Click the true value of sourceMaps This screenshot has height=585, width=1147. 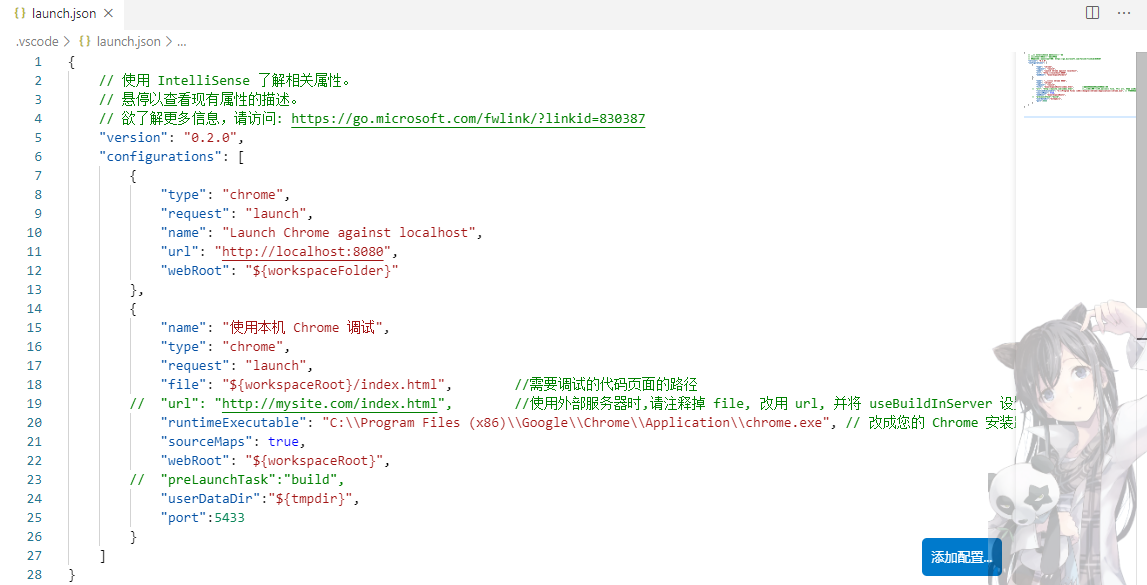click(x=284, y=442)
